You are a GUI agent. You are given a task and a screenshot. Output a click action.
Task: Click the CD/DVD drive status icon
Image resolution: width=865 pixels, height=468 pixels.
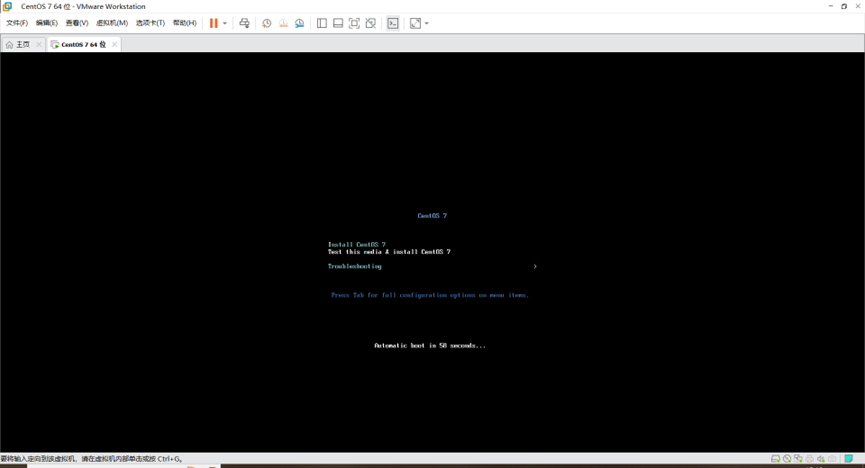[x=787, y=459]
